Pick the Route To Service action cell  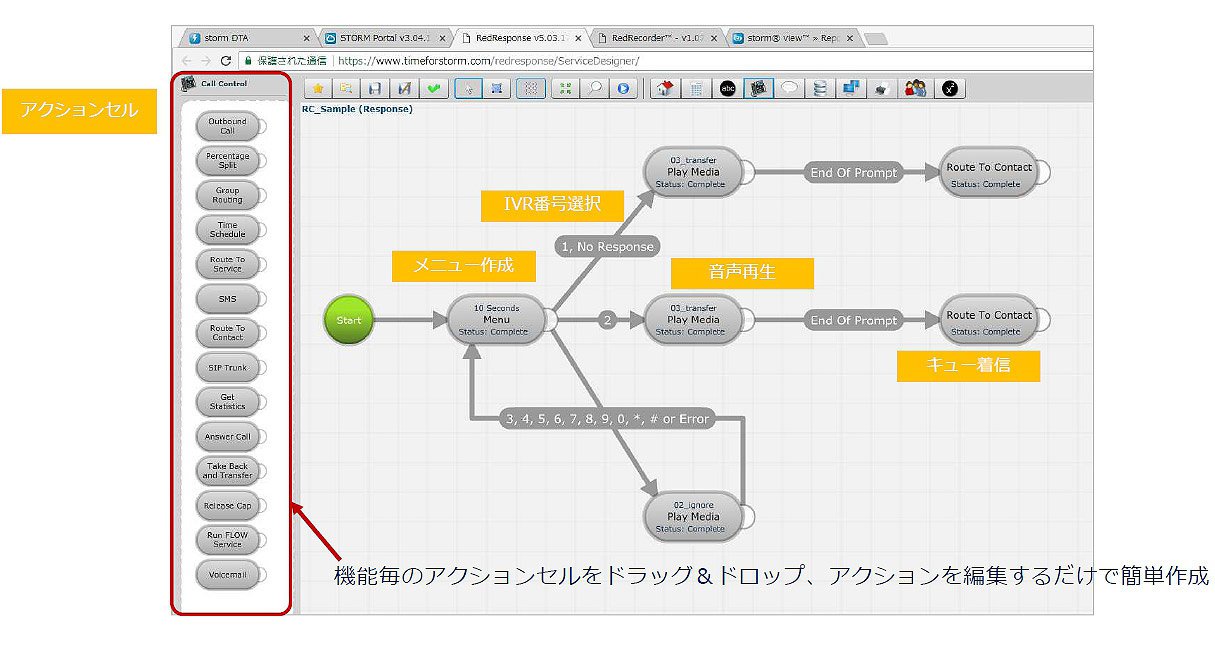[x=227, y=264]
